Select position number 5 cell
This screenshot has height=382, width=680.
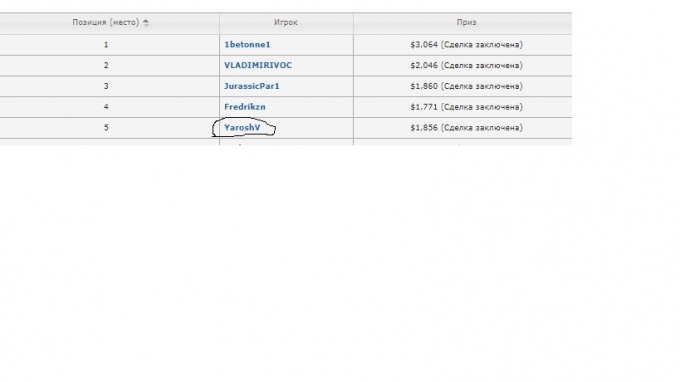coord(110,128)
